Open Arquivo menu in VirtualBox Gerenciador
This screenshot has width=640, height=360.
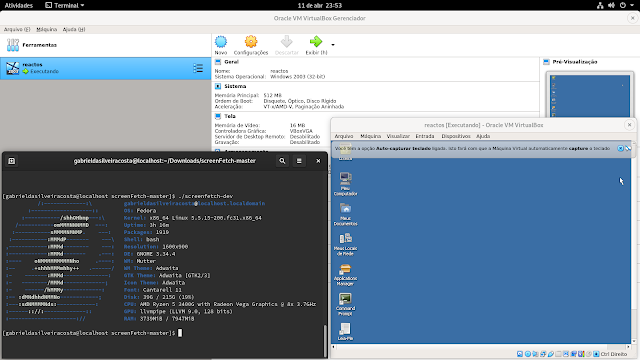pyautogui.click(x=17, y=29)
